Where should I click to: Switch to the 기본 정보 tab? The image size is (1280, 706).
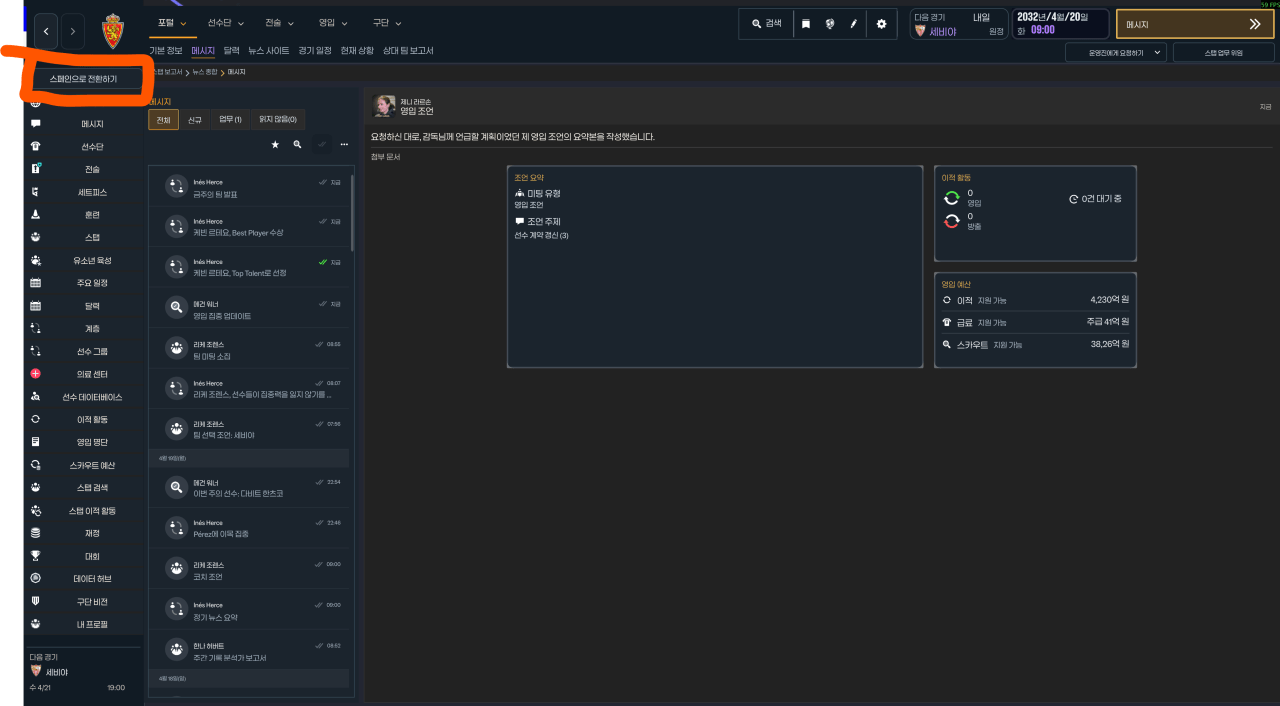[x=166, y=50]
